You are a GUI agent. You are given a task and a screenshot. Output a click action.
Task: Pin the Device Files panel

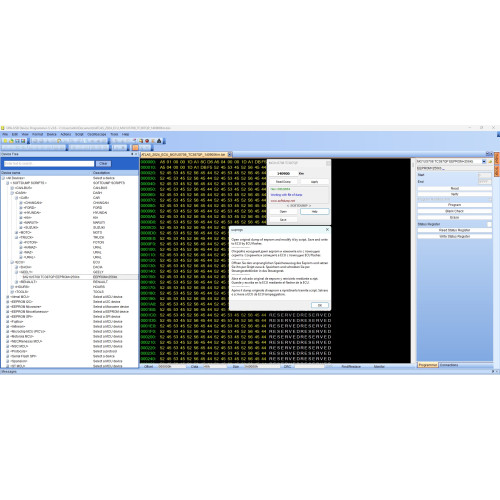pos(132,154)
